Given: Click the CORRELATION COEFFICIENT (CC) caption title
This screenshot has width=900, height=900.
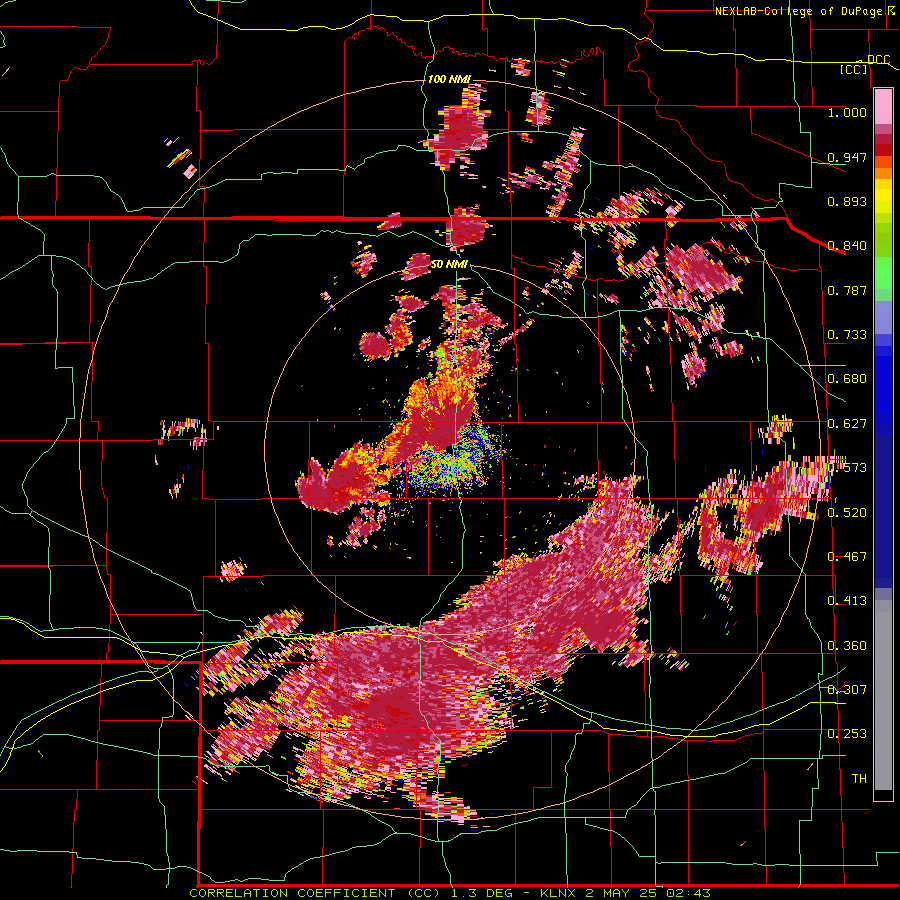Looking at the screenshot, I should tap(314, 893).
